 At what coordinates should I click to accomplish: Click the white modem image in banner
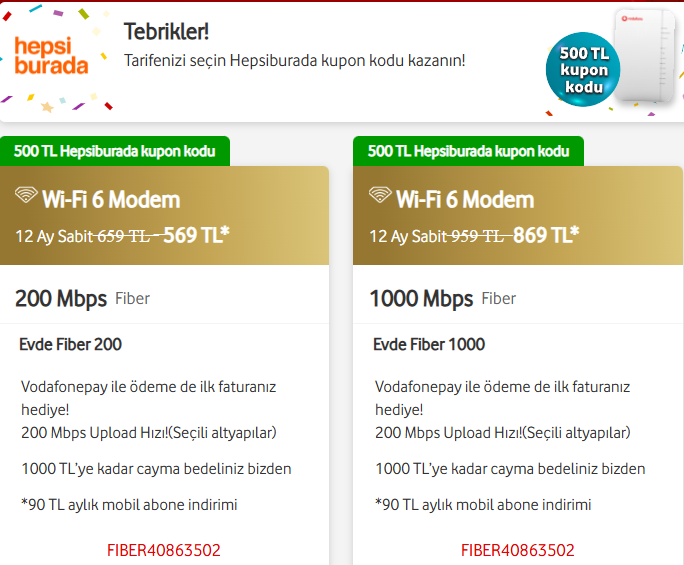pyautogui.click(x=647, y=58)
